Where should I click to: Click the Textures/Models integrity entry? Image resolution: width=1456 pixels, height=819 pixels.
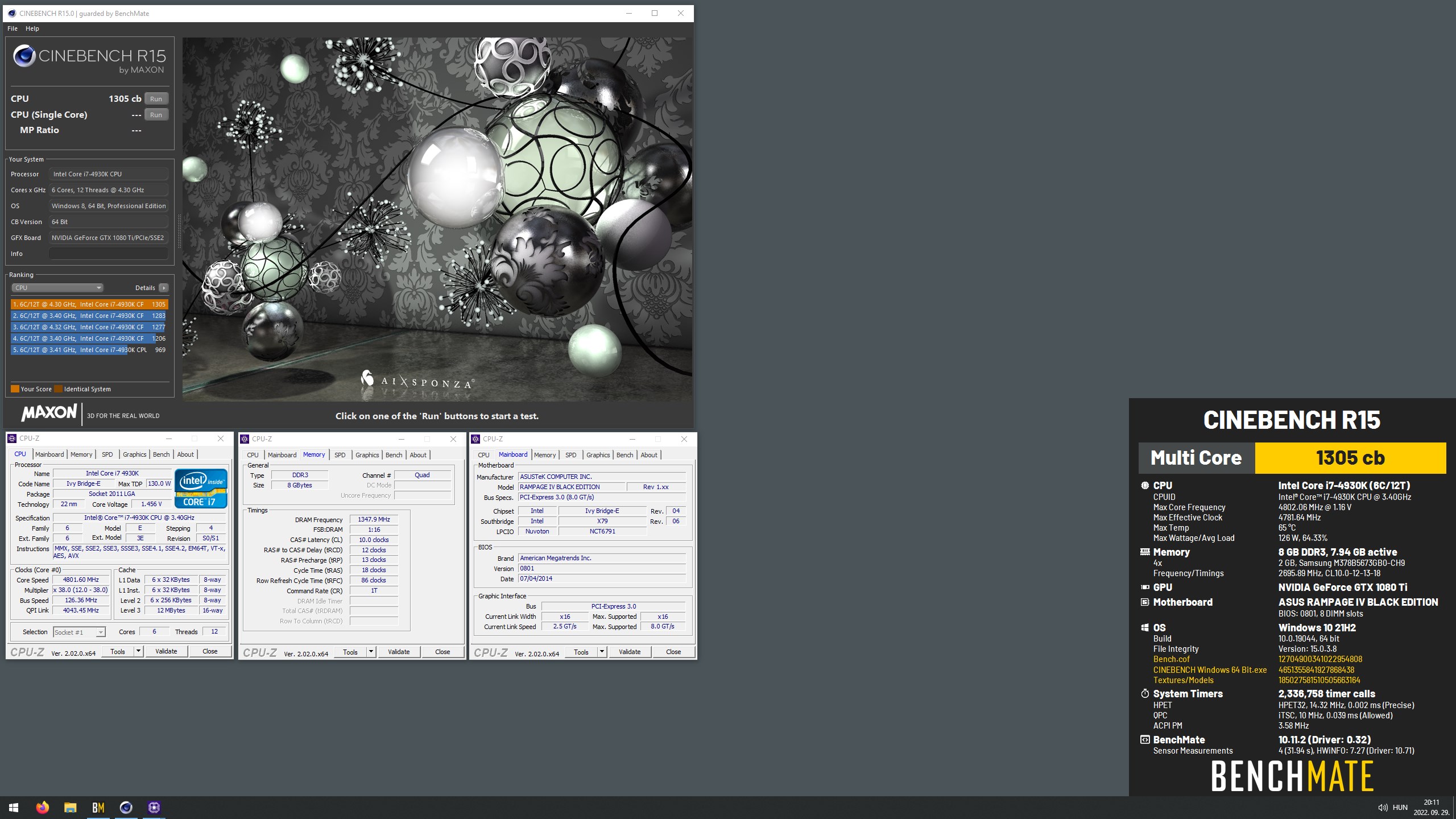pos(1183,680)
